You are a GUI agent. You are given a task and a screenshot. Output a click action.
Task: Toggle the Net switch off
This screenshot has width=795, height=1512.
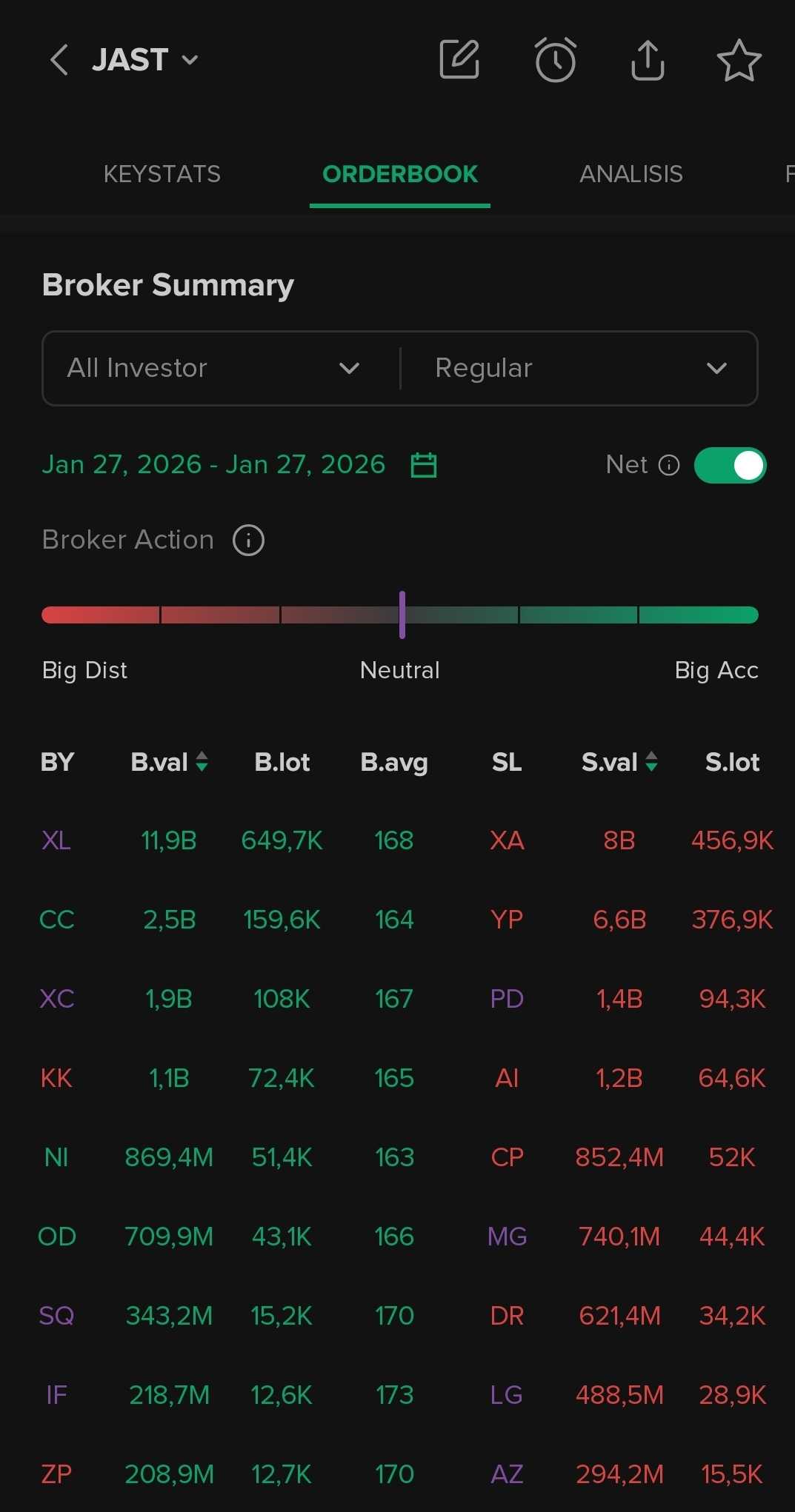(x=730, y=465)
